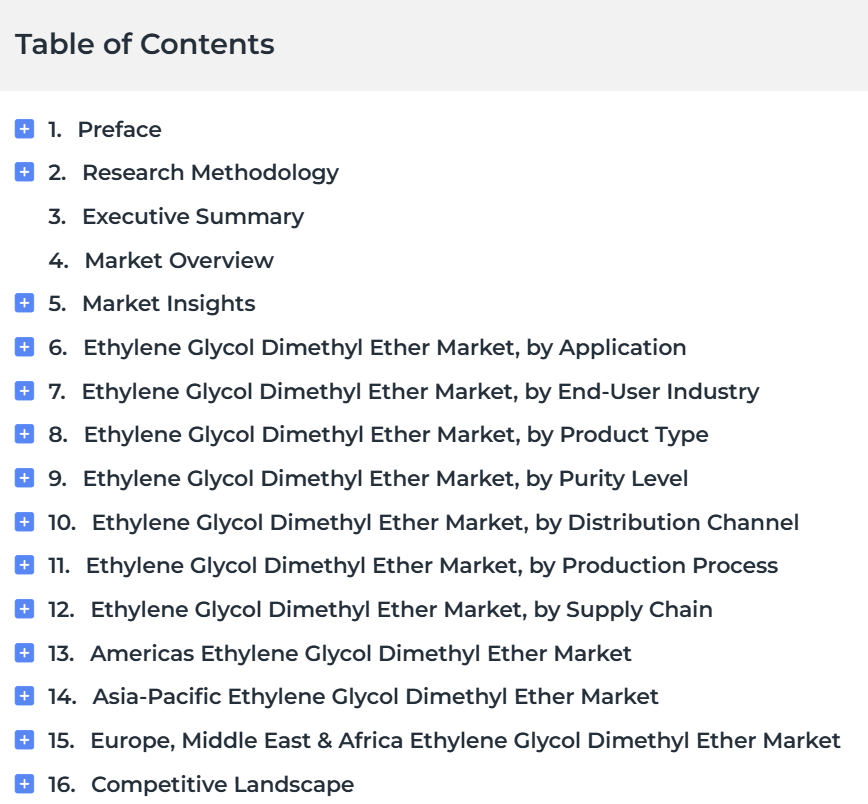
Task: Expand plus icon for Europe, Middle East & Africa
Action: coord(24,739)
